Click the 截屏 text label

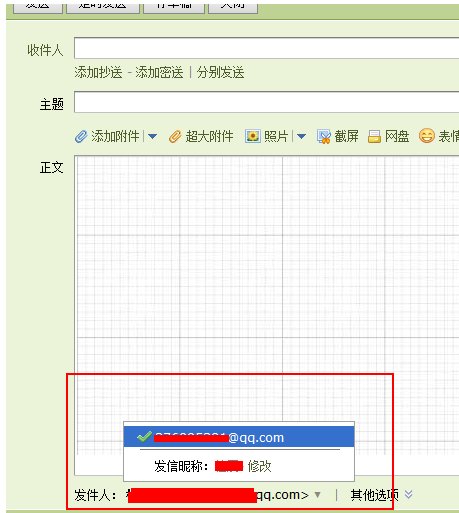(346, 136)
